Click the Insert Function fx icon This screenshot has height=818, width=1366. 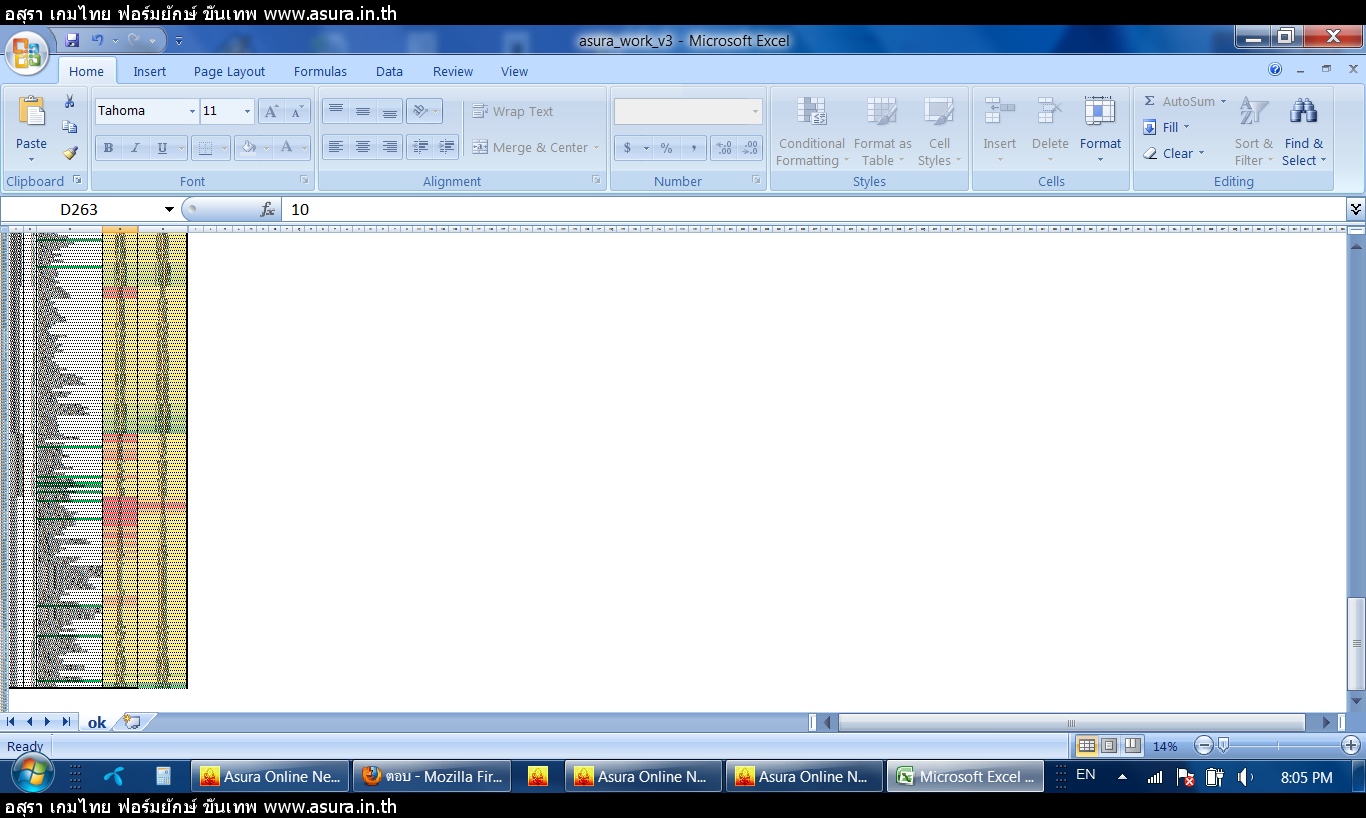click(x=267, y=210)
